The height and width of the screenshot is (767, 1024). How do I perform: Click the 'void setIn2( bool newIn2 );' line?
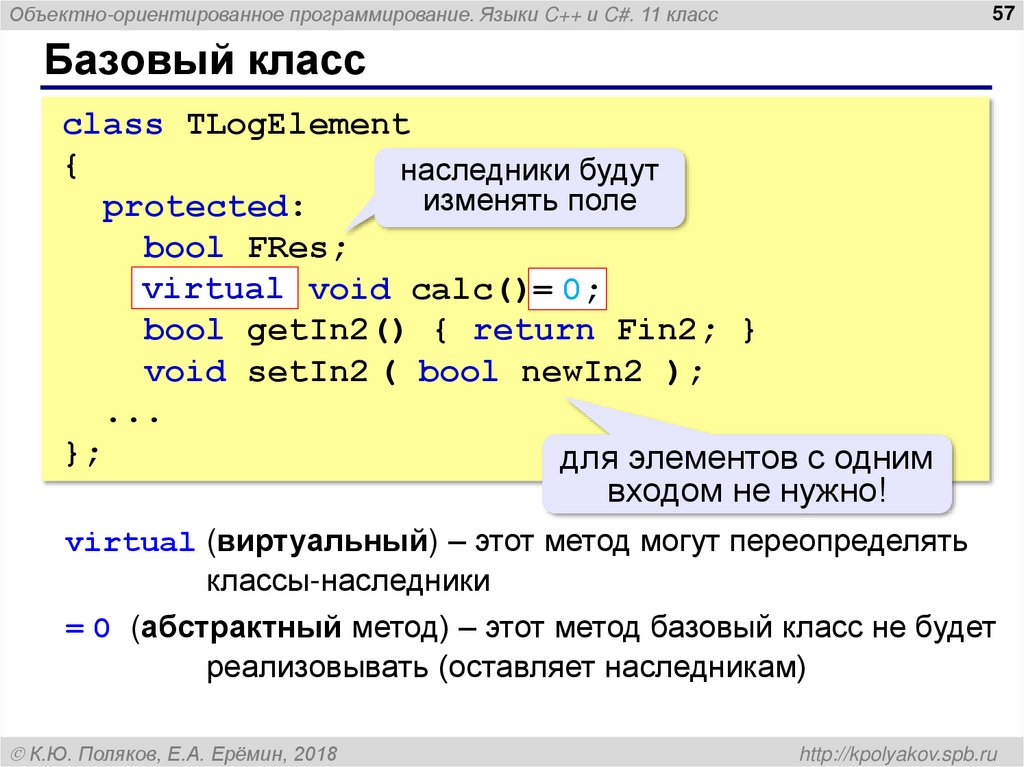(423, 372)
